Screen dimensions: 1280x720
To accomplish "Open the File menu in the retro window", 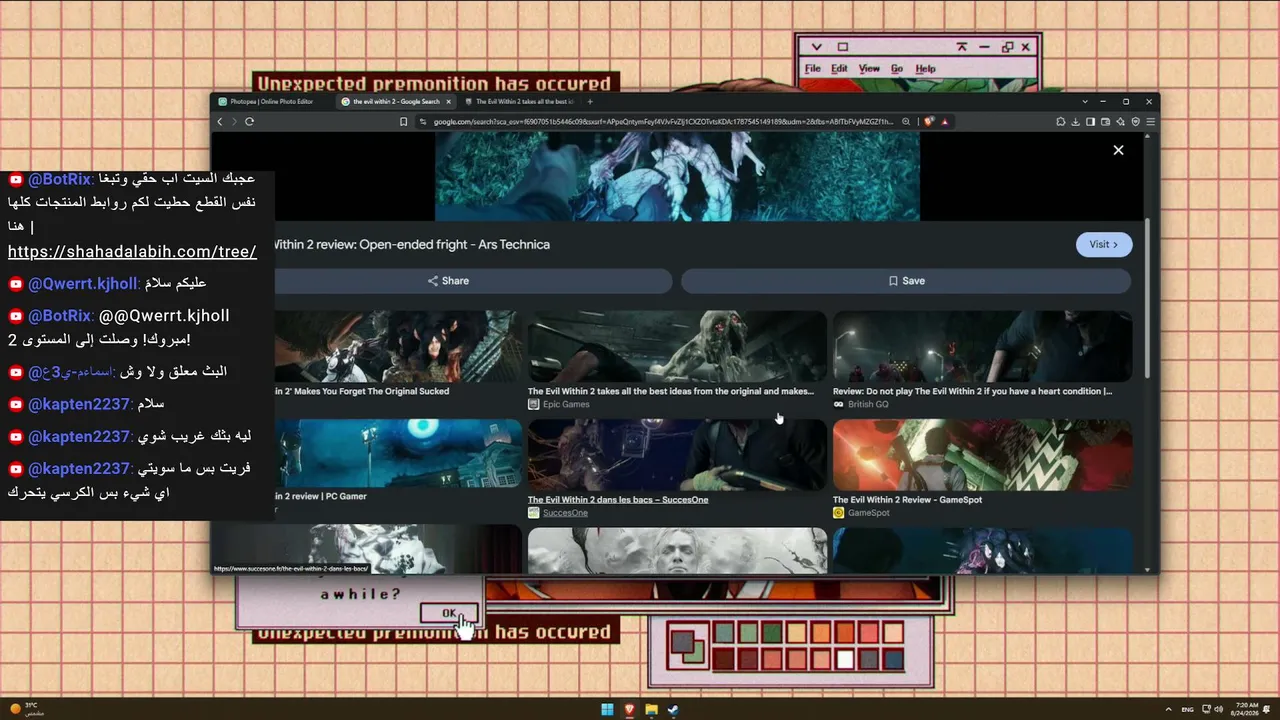I will tap(813, 69).
